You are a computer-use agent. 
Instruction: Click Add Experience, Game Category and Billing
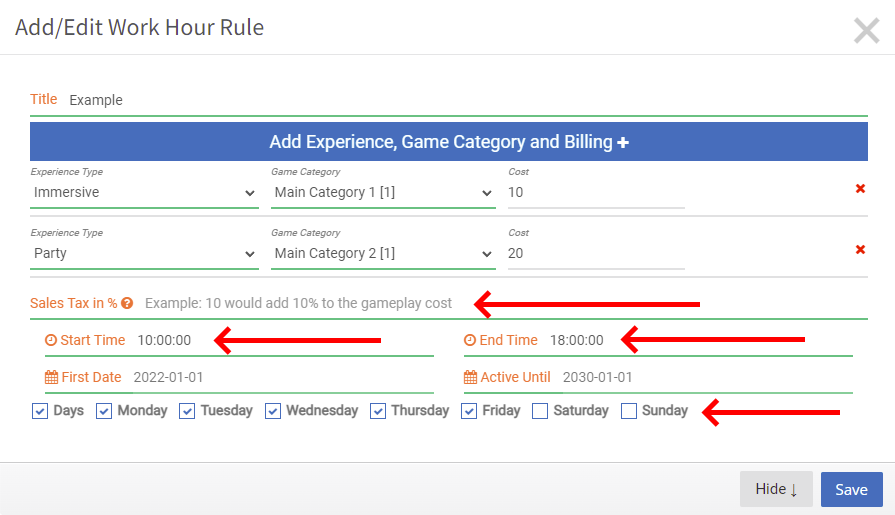click(x=449, y=142)
